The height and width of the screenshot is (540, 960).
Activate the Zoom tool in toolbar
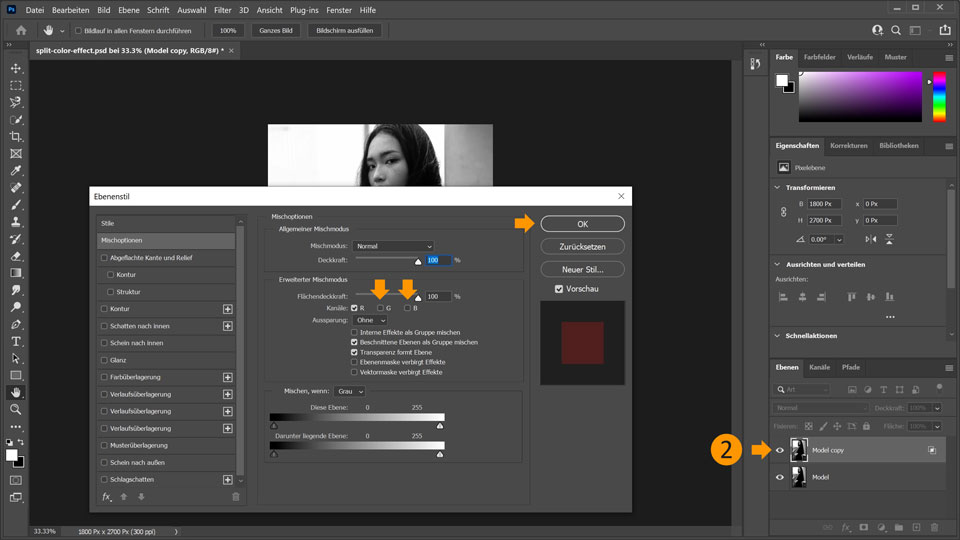16,410
